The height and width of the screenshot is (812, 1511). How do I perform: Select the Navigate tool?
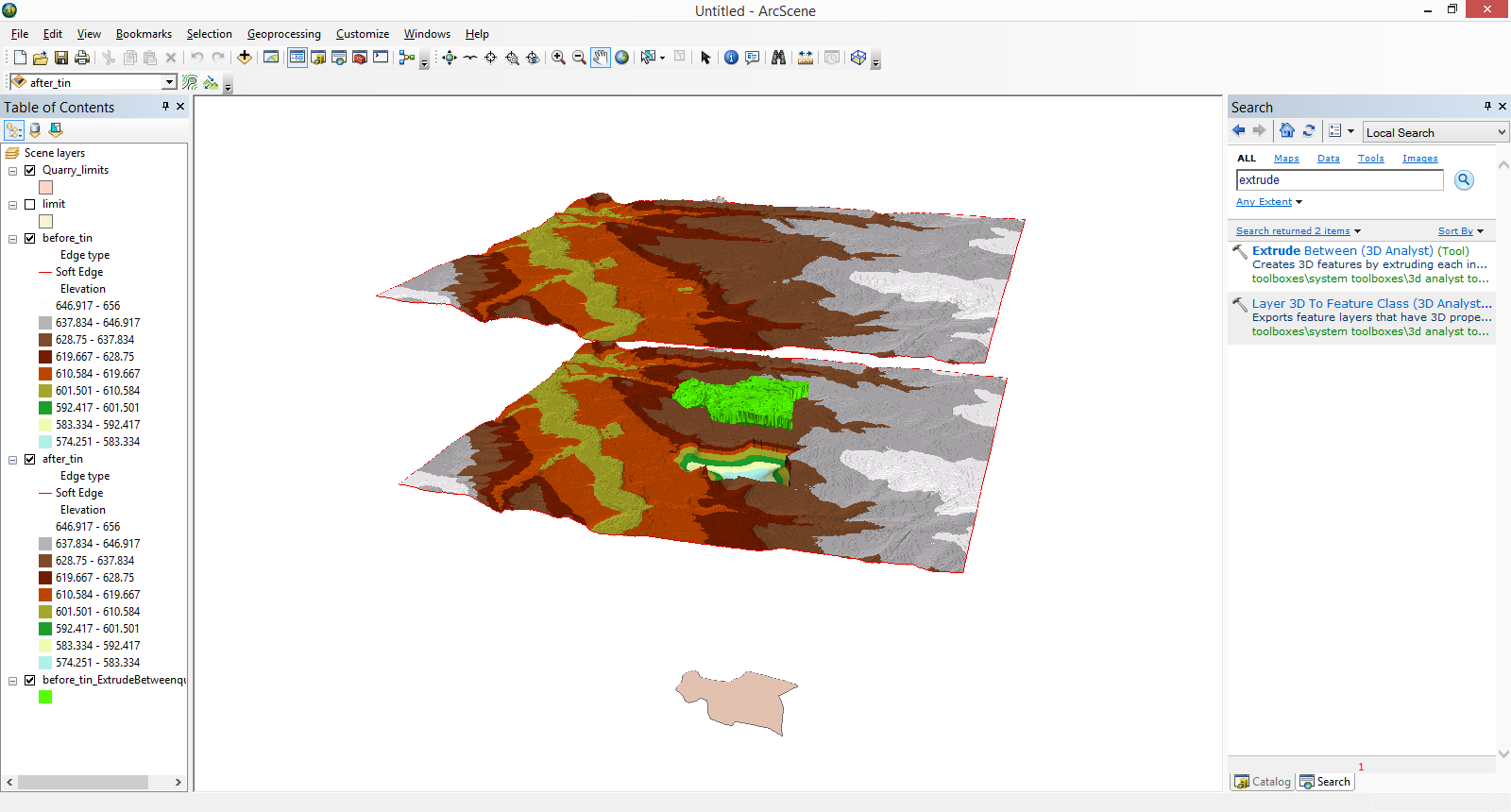click(450, 58)
